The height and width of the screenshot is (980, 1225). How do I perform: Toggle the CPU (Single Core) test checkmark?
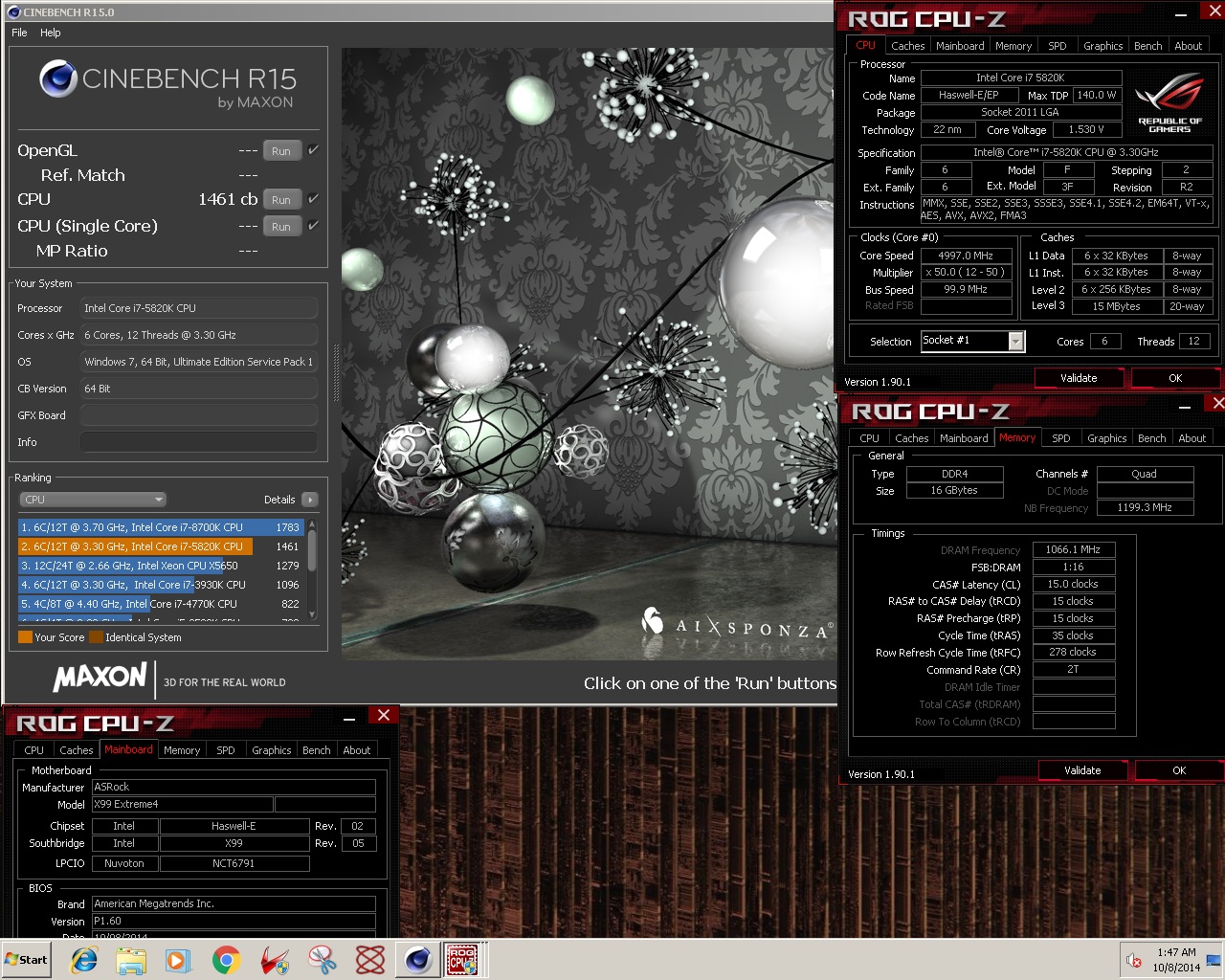click(313, 226)
